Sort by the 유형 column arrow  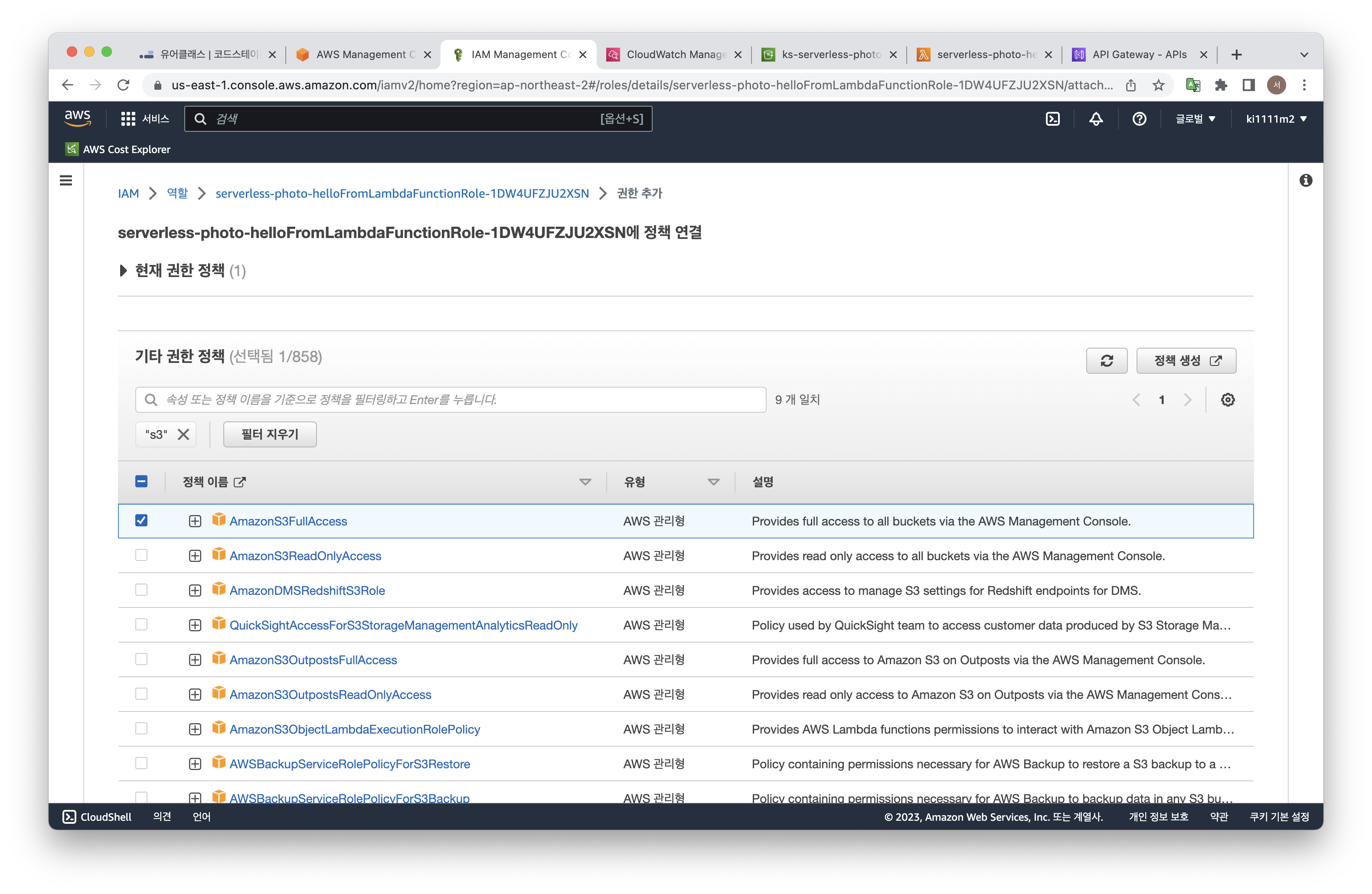point(713,482)
